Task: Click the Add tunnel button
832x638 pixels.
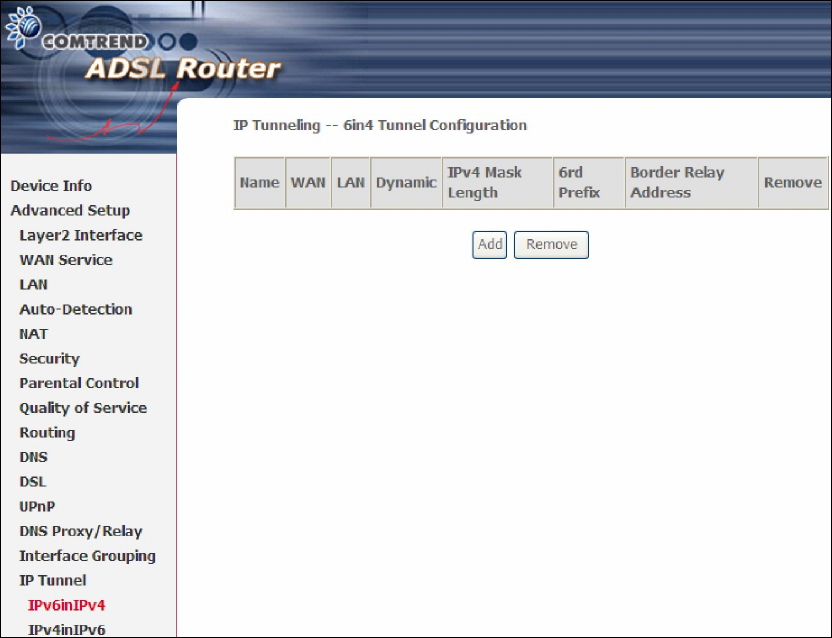Action: (x=489, y=245)
